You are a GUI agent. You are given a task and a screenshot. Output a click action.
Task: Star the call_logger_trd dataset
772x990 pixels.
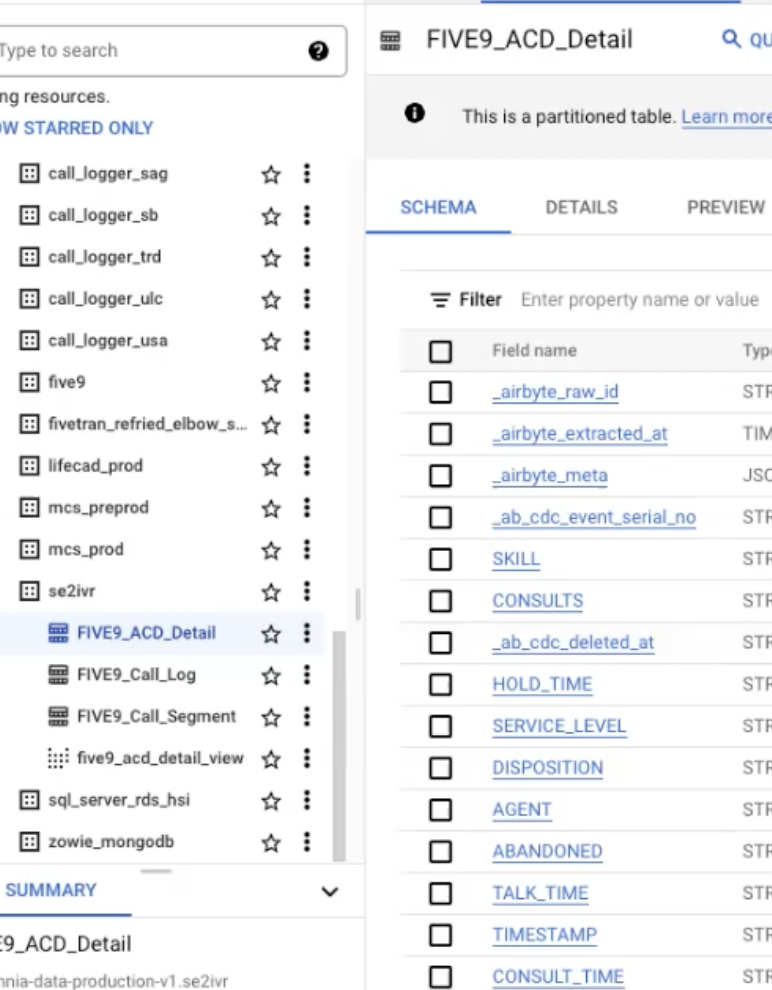coord(270,256)
